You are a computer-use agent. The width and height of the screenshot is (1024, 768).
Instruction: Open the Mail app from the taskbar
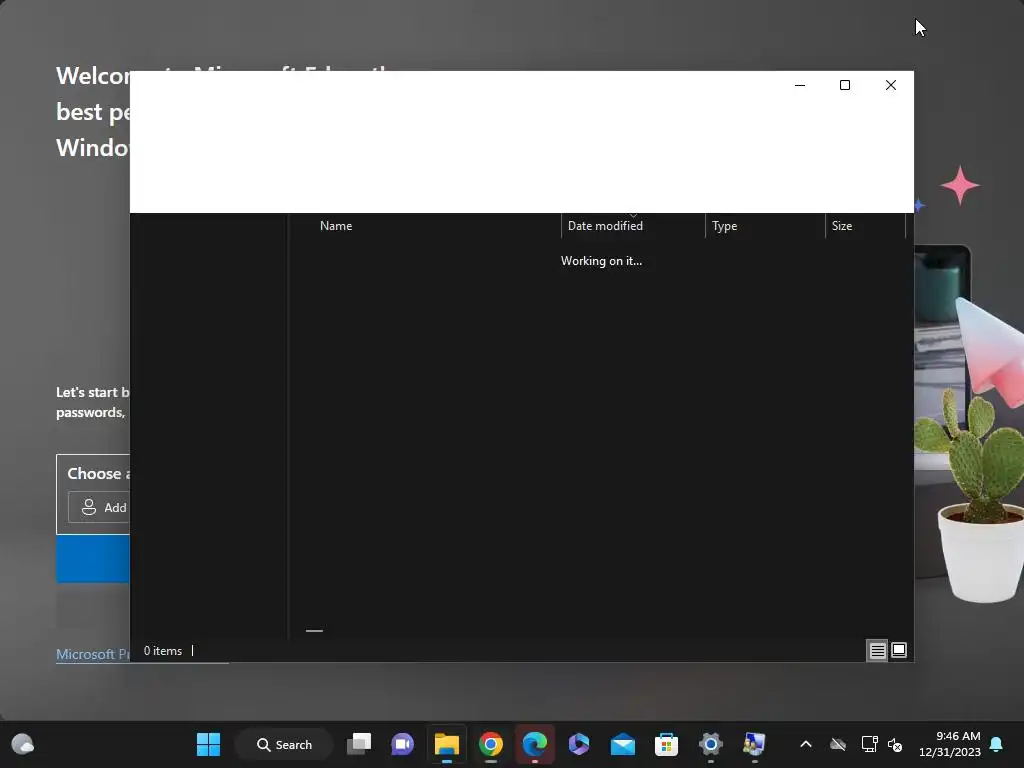(622, 744)
